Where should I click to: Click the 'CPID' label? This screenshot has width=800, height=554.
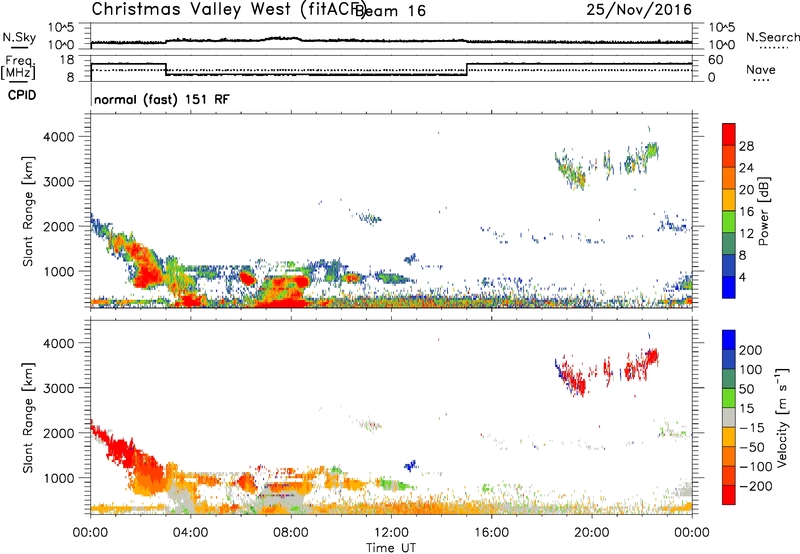click(22, 95)
